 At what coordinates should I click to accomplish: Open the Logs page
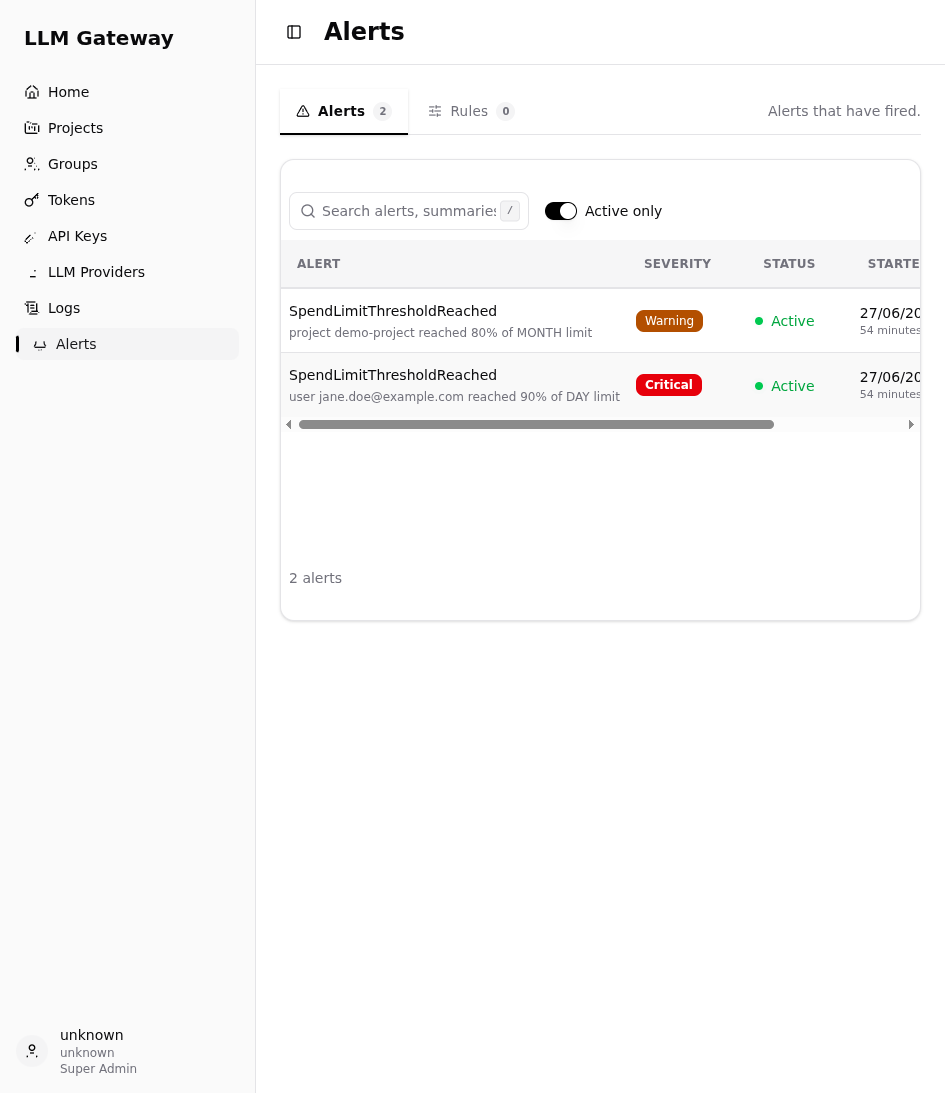[128, 308]
